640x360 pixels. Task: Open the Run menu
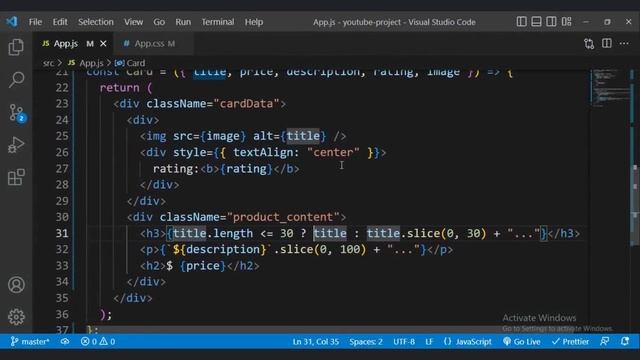[183, 22]
